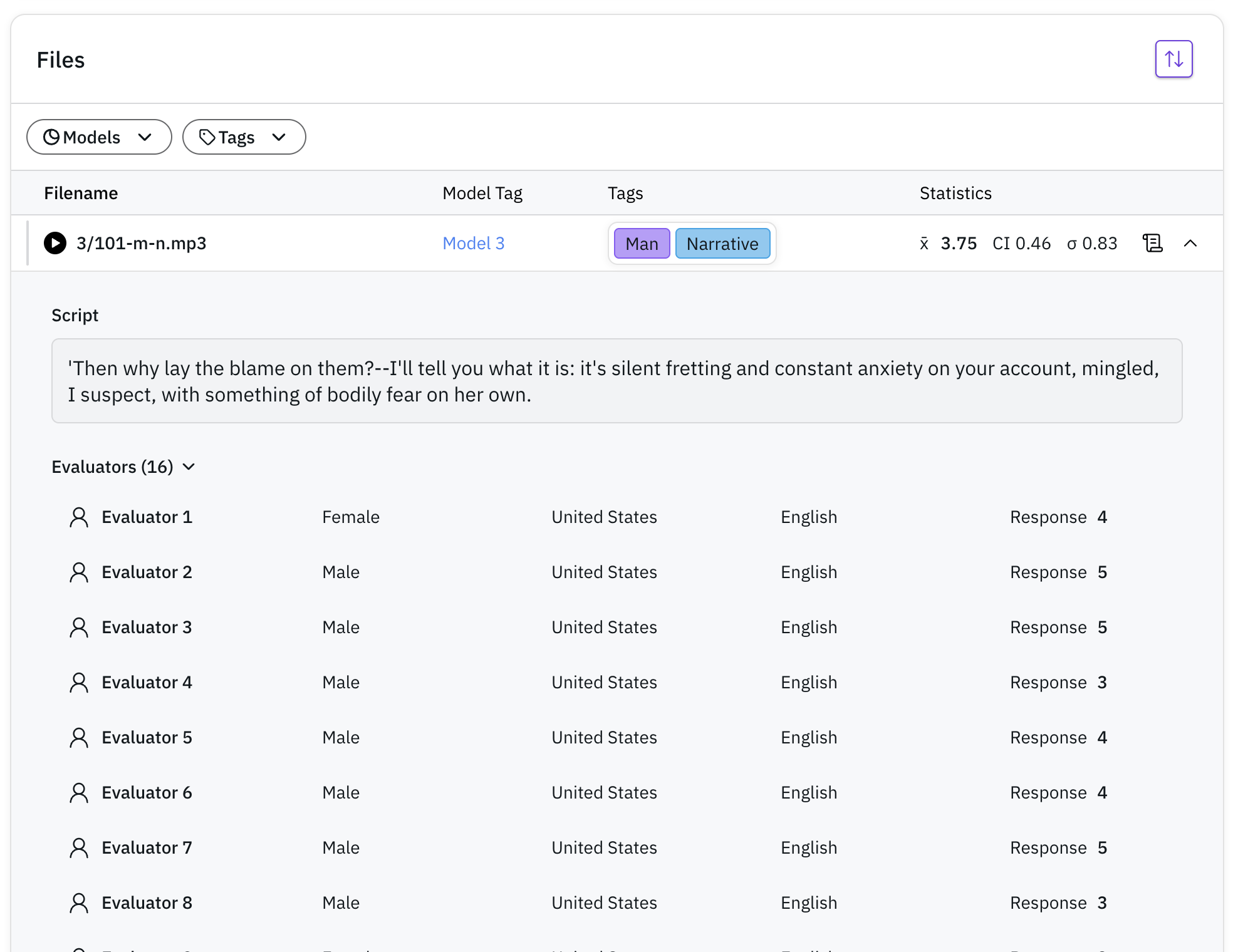Select the Evaluator 2 name

(x=147, y=572)
